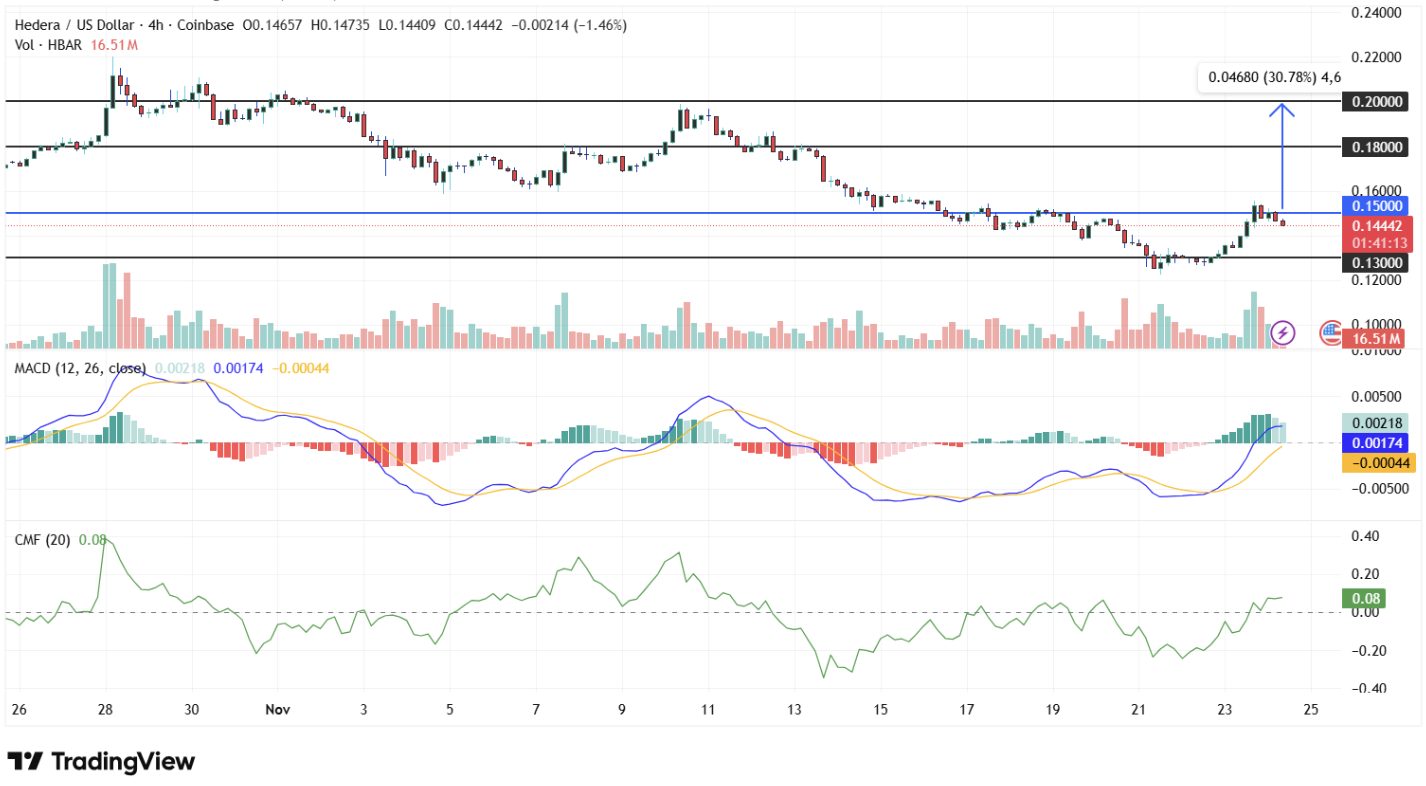Screen dimensions: 1426x786
Task: Click the red 16.51 M volume axis label
Action: click(x=1375, y=341)
